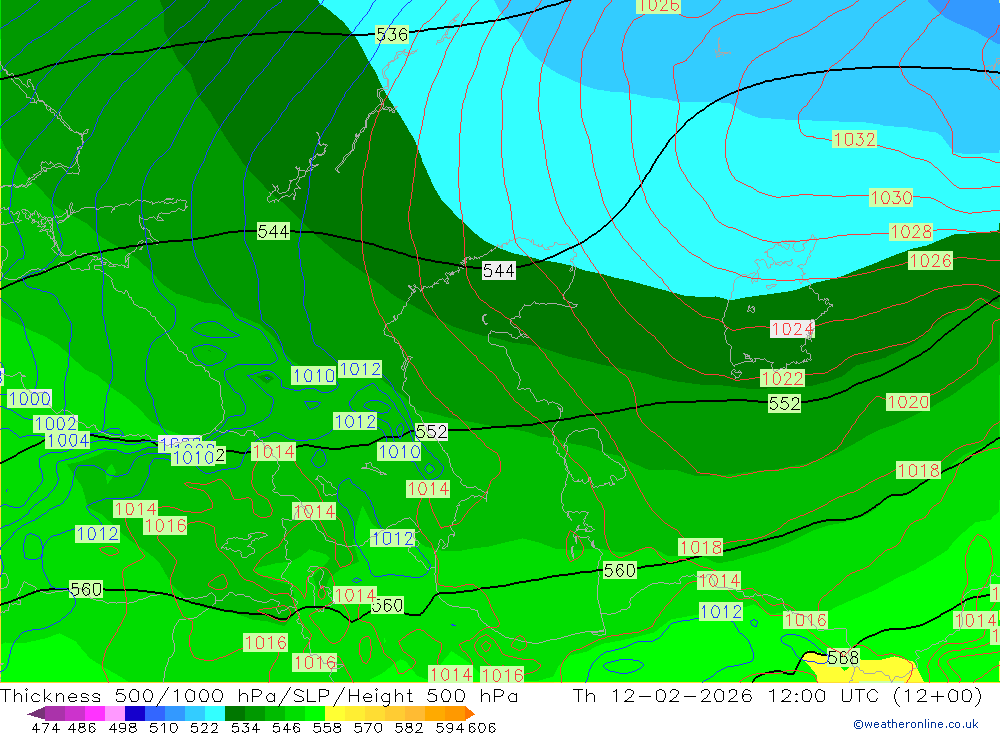Click the chart title starting with Thickness 500/1000
Image resolution: width=1000 pixels, height=733 pixels.
tap(259, 695)
